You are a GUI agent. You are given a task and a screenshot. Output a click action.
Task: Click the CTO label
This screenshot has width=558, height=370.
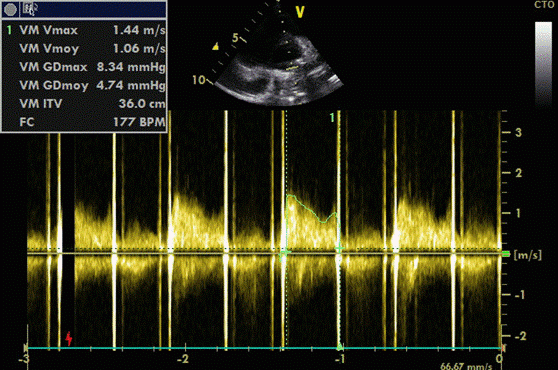[544, 5]
